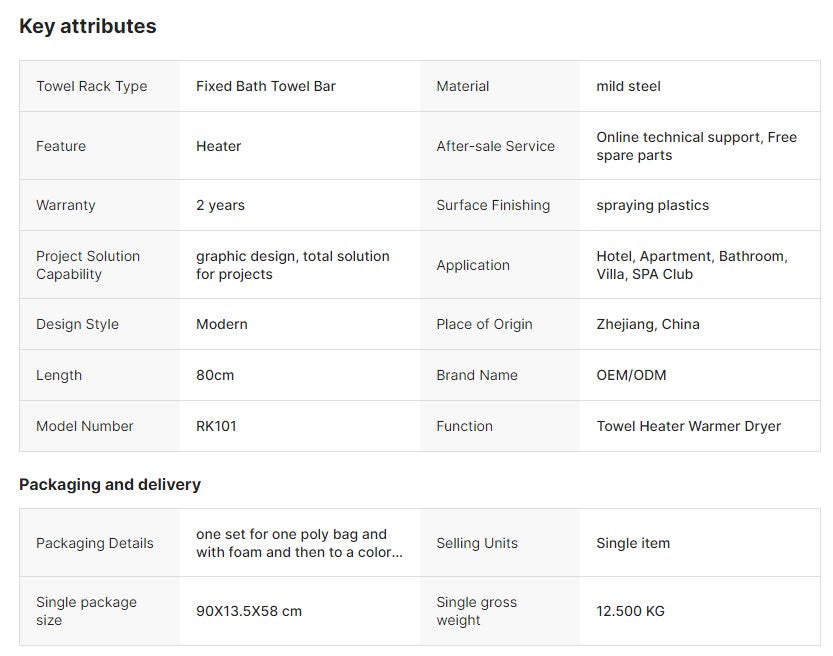The image size is (833, 656).
Task: Click the Modern design style value
Action: (x=222, y=324)
